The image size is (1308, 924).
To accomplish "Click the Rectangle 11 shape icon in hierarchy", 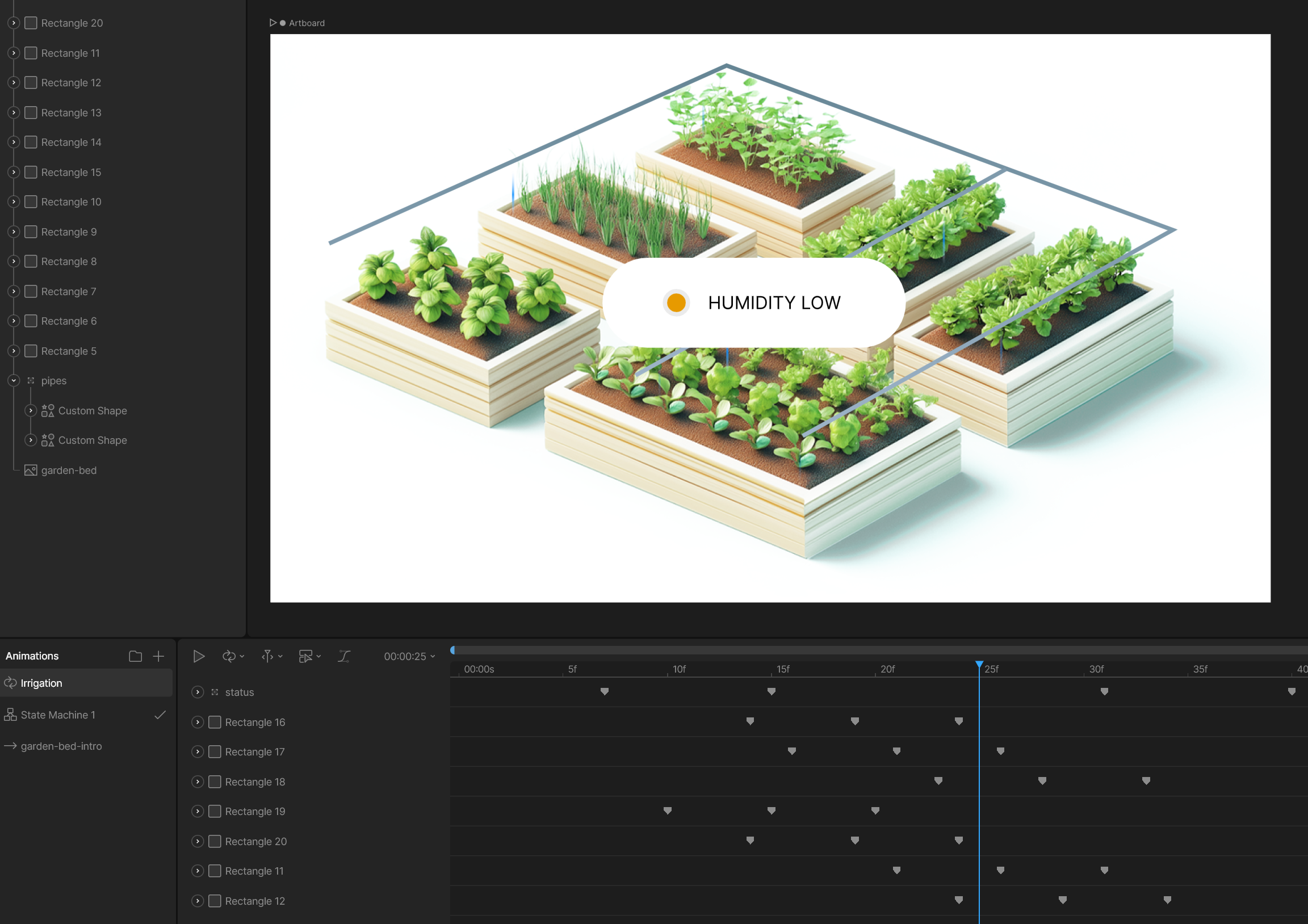I will pos(31,53).
